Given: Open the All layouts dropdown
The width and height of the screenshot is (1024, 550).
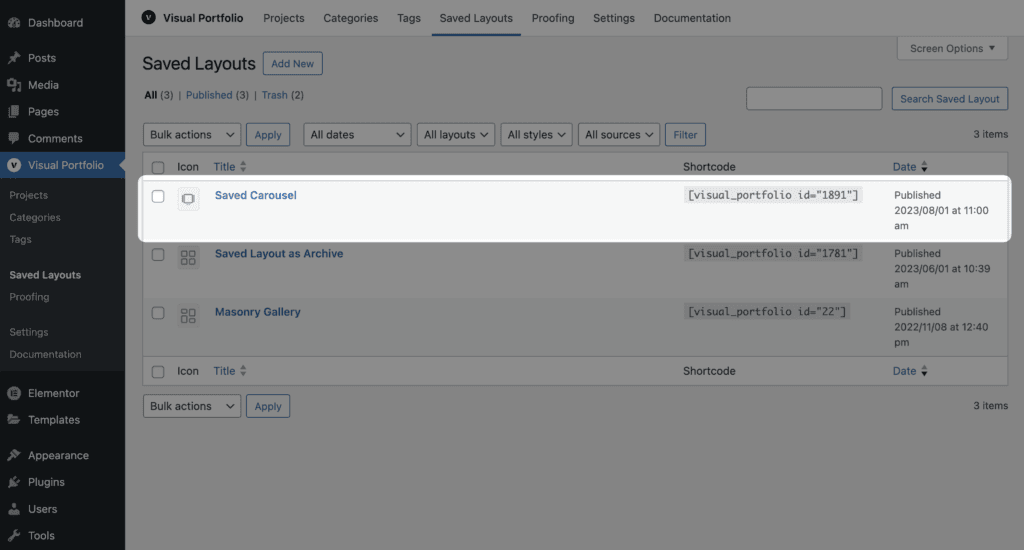Looking at the screenshot, I should click(x=456, y=135).
